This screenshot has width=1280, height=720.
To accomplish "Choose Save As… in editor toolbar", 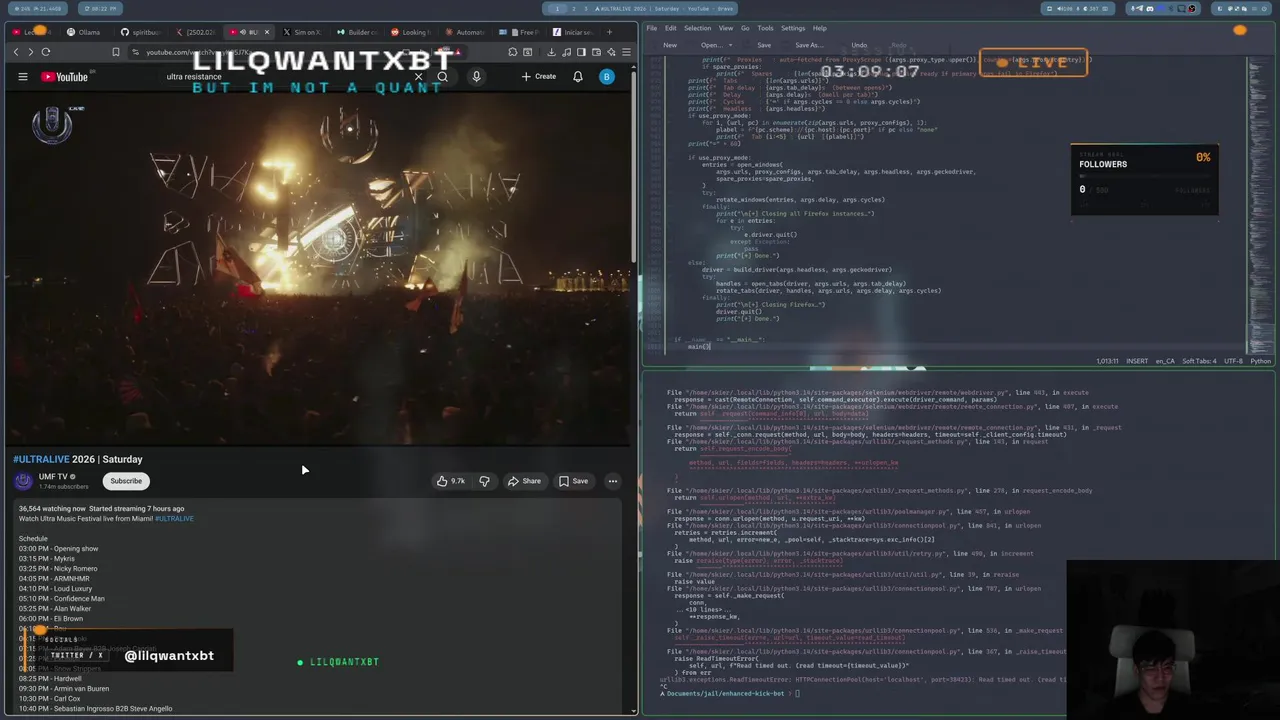I will (x=808, y=45).
